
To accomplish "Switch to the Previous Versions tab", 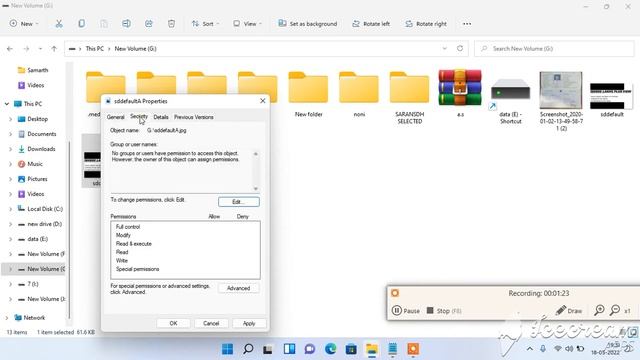I will coord(193,117).
